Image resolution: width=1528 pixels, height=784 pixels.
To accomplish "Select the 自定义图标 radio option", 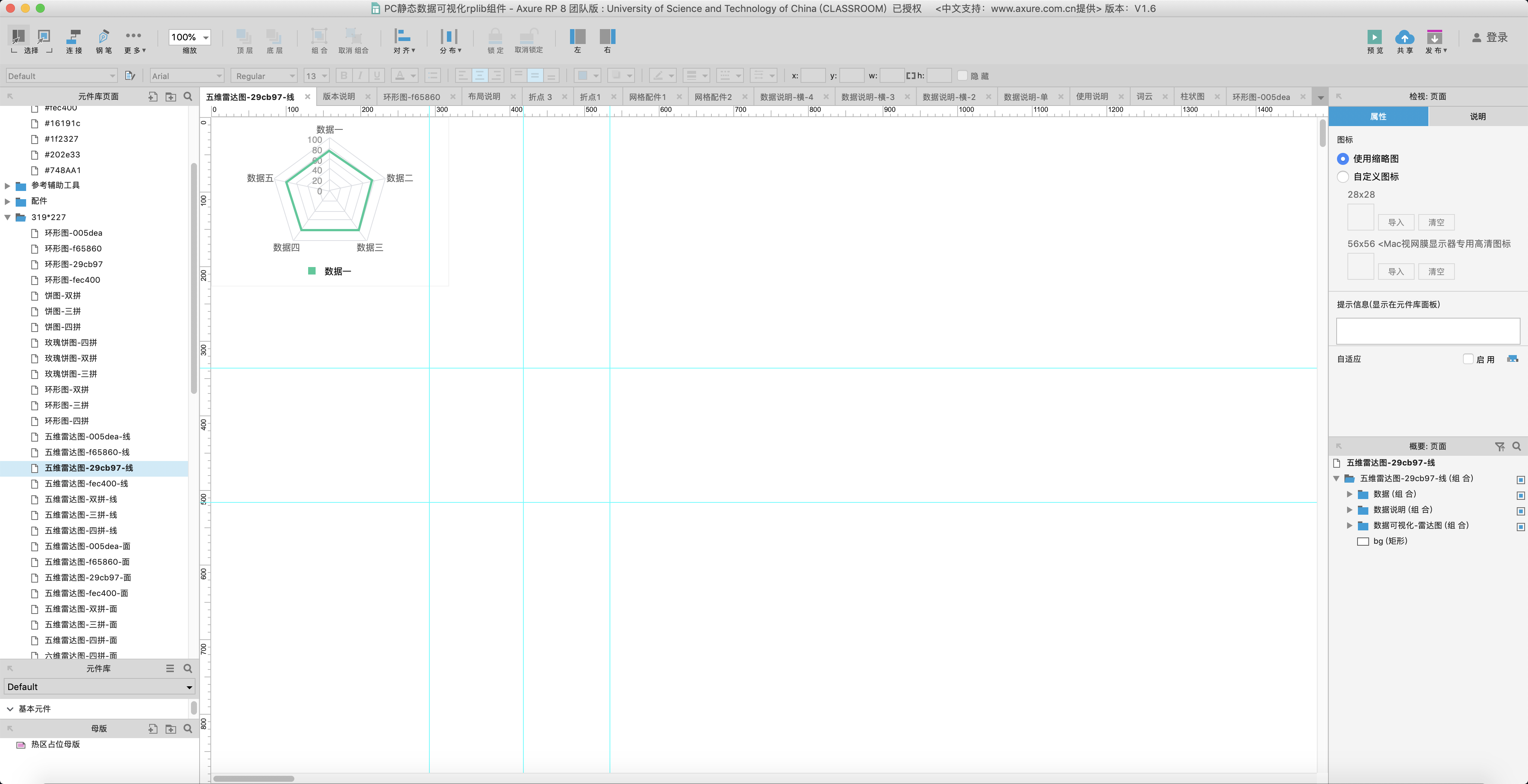I will [x=1343, y=177].
